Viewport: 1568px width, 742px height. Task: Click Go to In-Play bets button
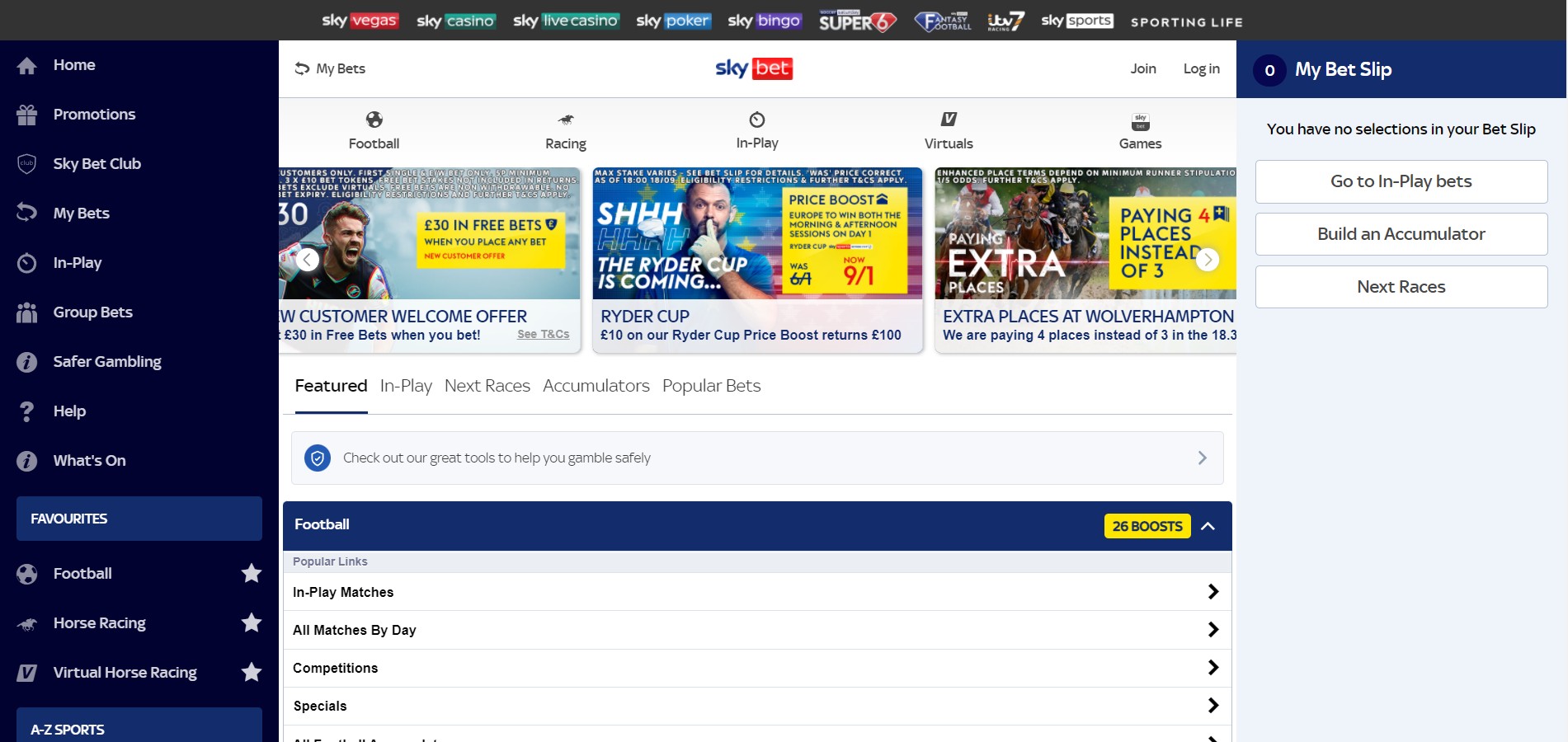point(1401,181)
